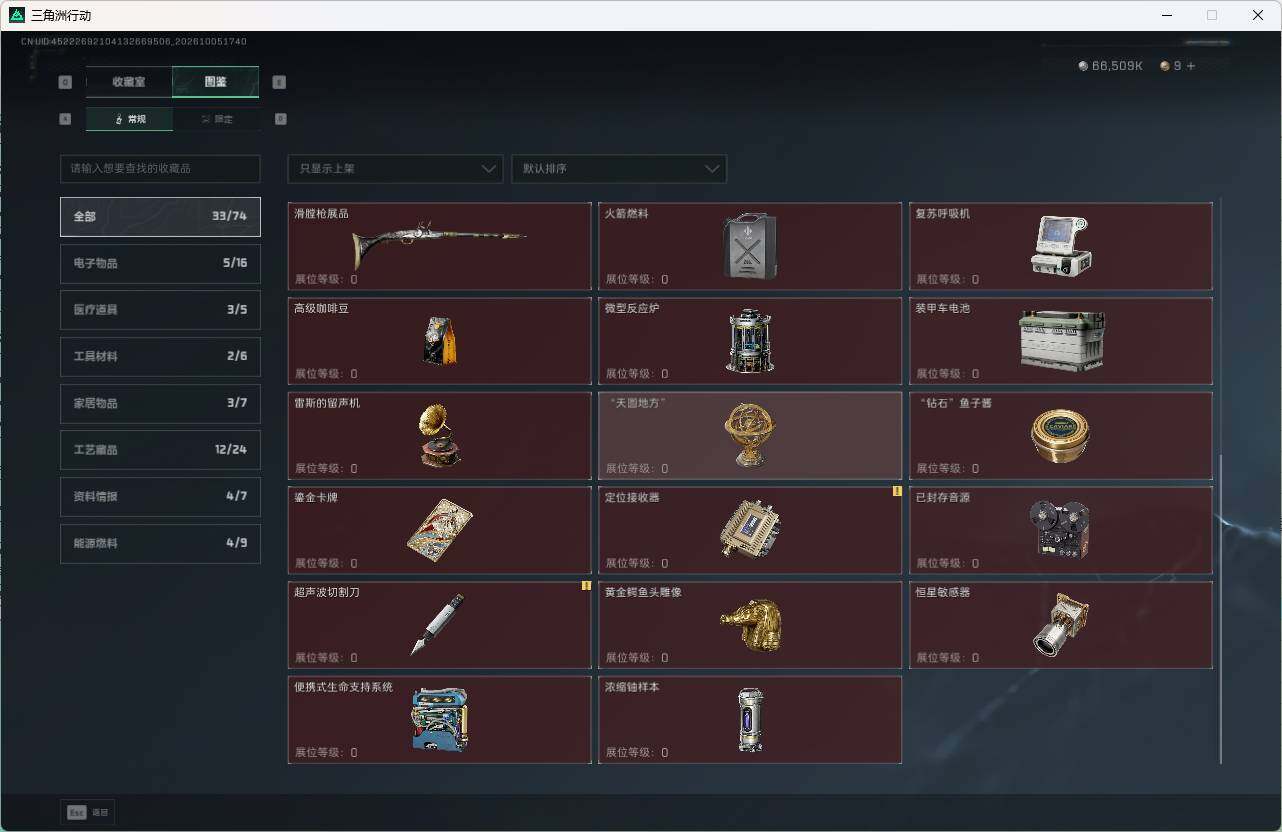The width and height of the screenshot is (1282, 832).
Task: Select the 常规 sub-tab
Action: coord(129,119)
